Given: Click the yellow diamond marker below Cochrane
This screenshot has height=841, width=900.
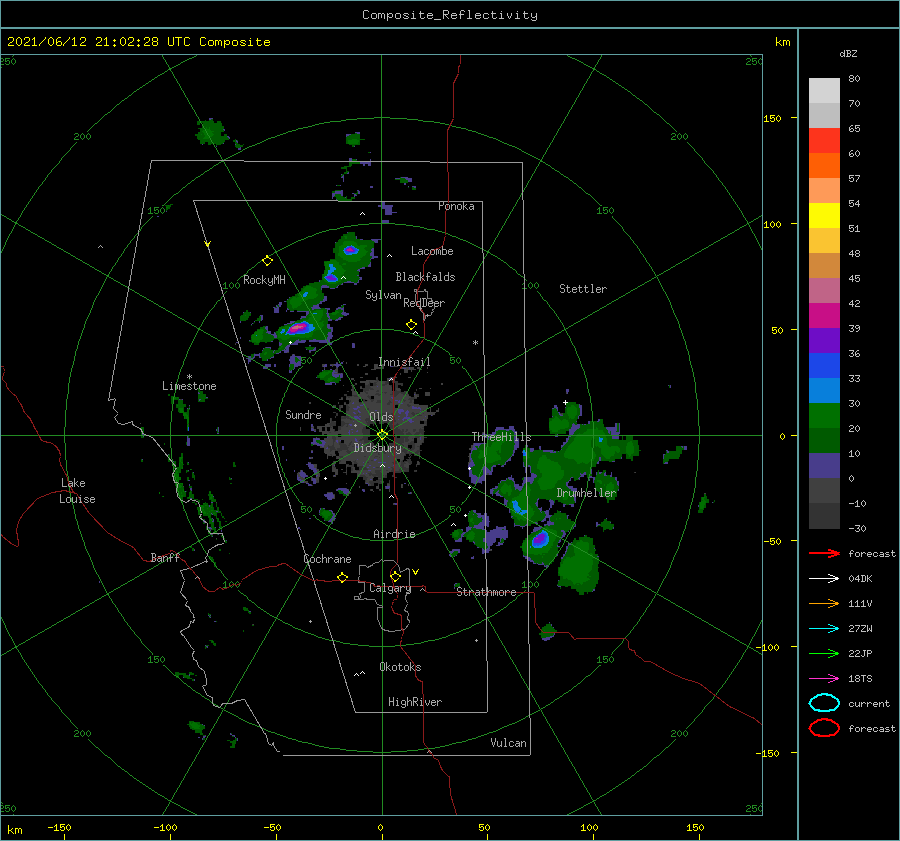Looking at the screenshot, I should point(342,577).
